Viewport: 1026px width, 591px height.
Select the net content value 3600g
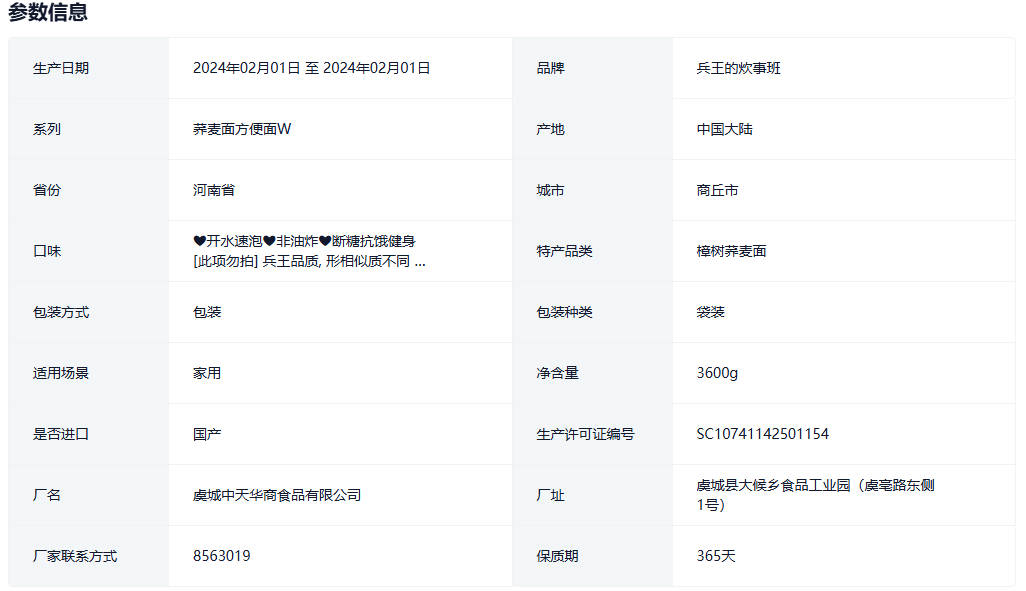point(717,373)
